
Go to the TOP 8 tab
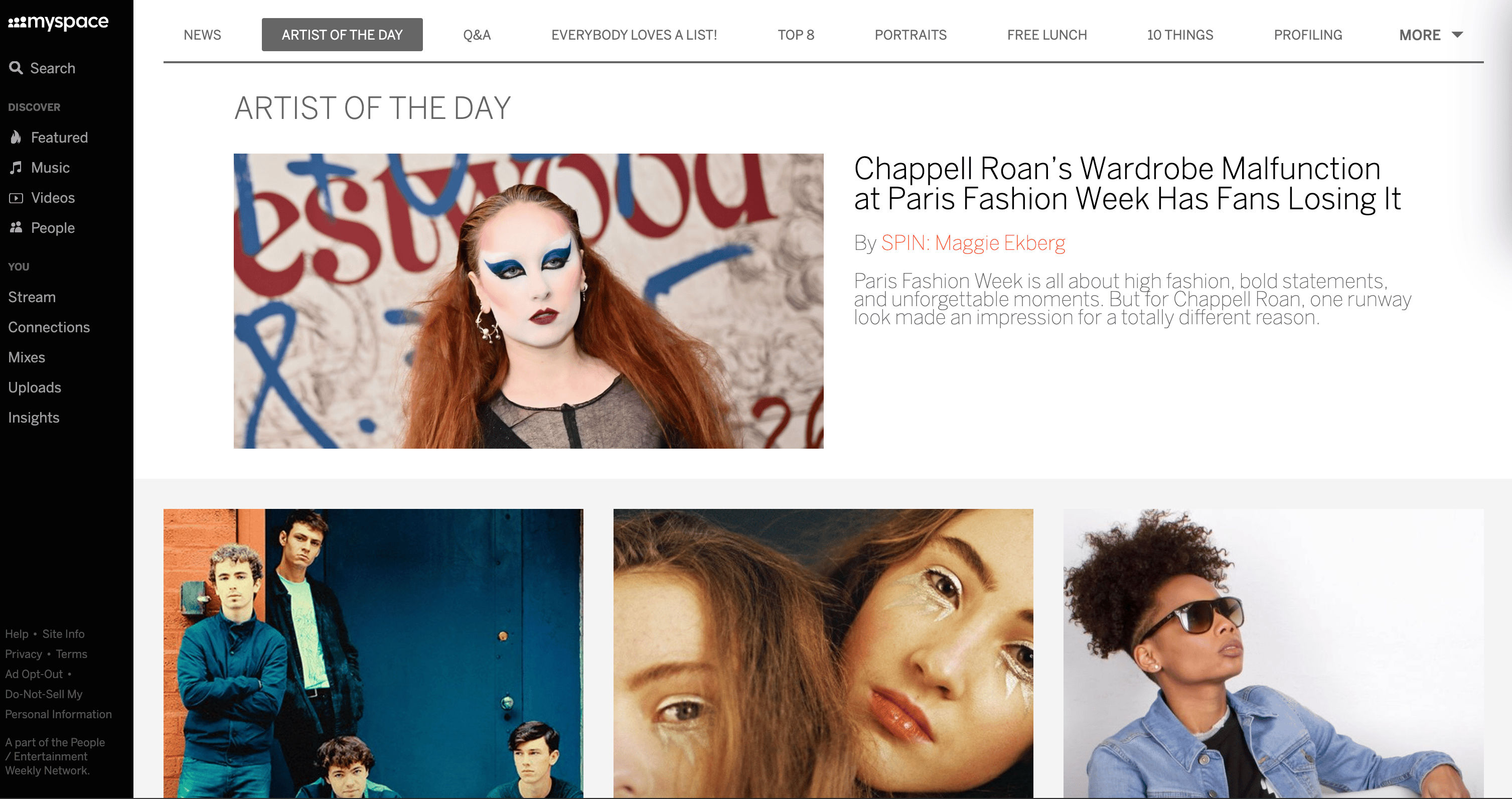coord(796,35)
